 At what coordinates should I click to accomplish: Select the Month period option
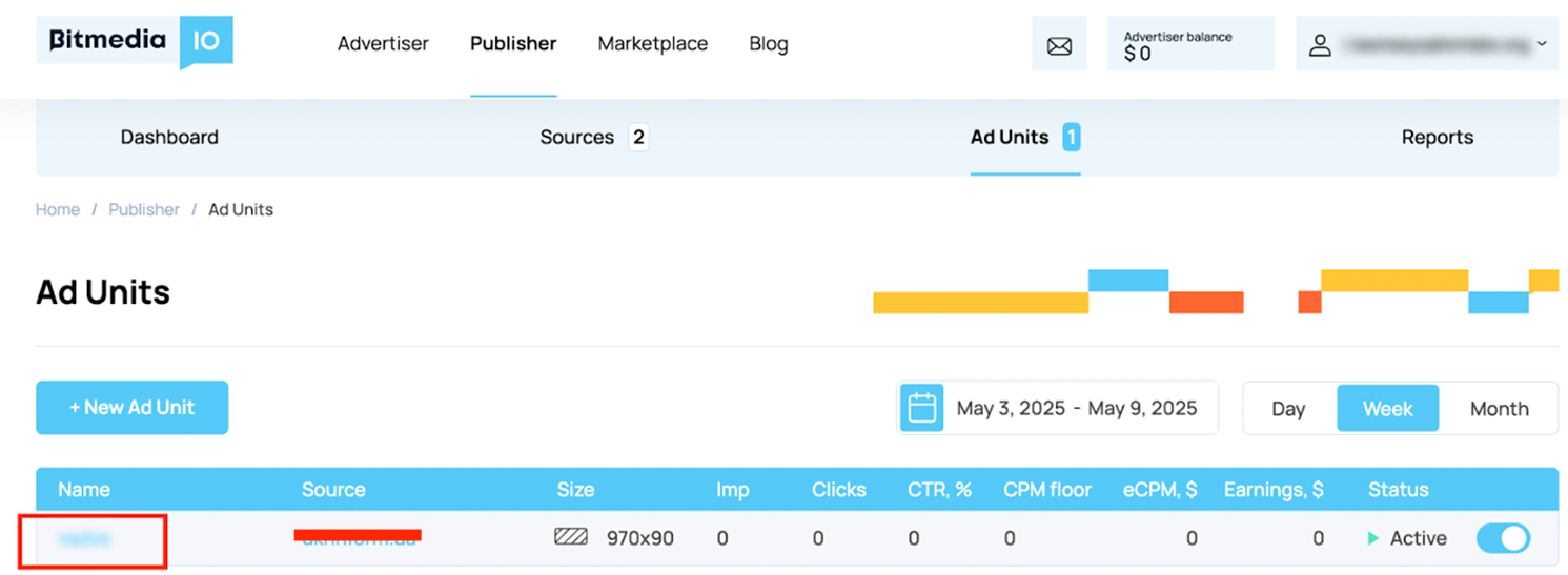click(x=1499, y=408)
